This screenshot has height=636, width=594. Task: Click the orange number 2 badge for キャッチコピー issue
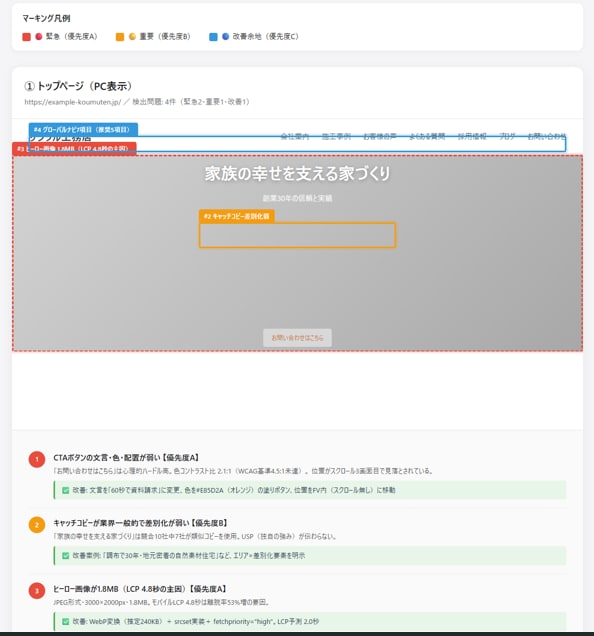(x=37, y=525)
